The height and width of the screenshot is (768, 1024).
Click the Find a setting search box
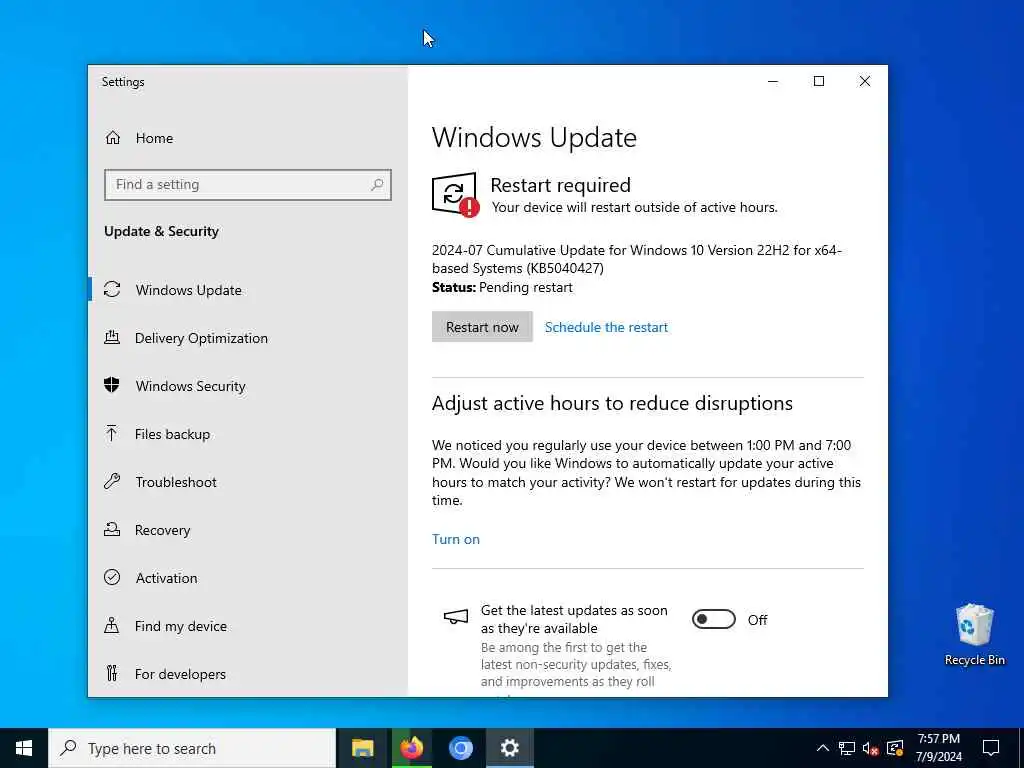coord(248,185)
